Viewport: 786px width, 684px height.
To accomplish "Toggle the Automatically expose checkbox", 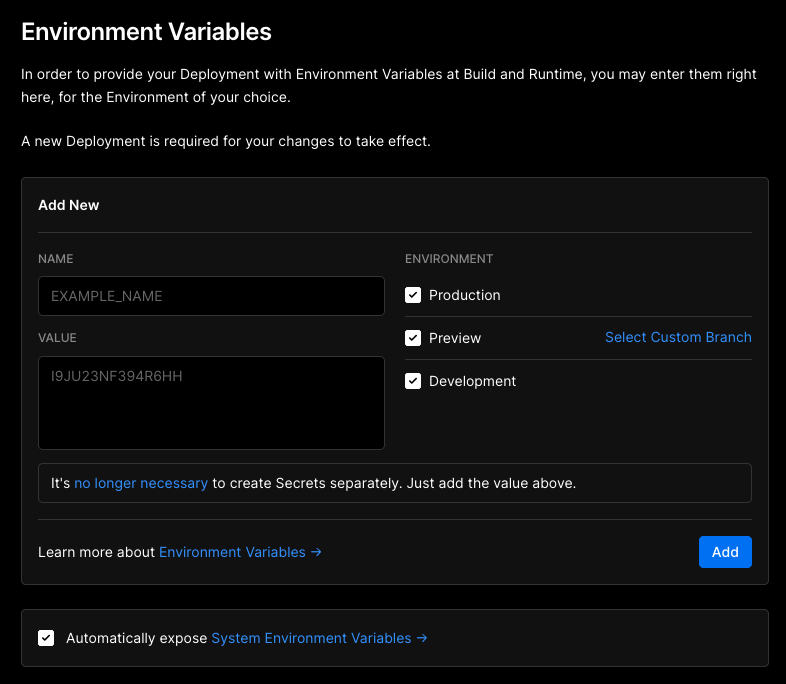I will 46,638.
